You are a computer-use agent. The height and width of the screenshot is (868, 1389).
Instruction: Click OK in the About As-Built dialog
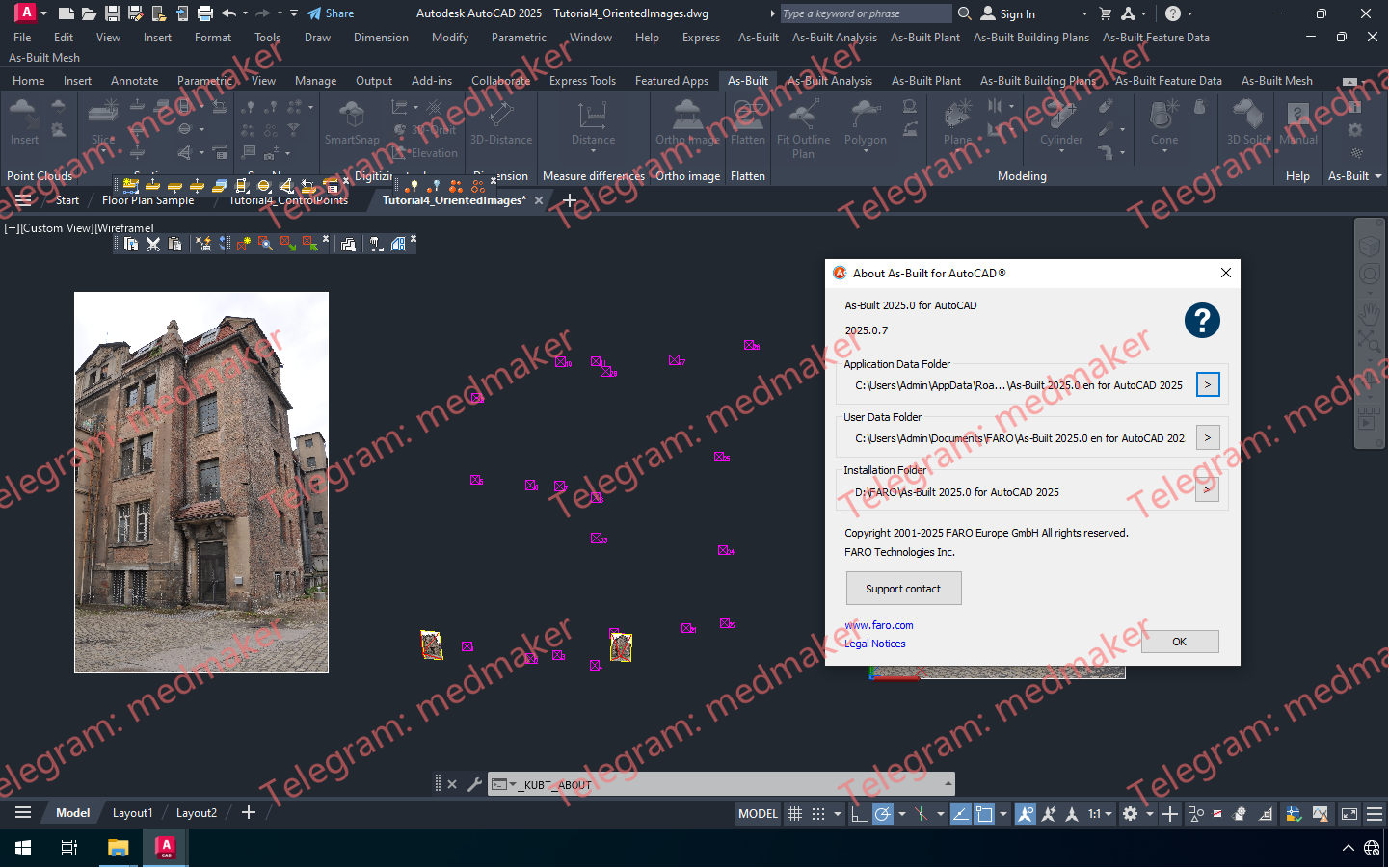click(x=1179, y=641)
